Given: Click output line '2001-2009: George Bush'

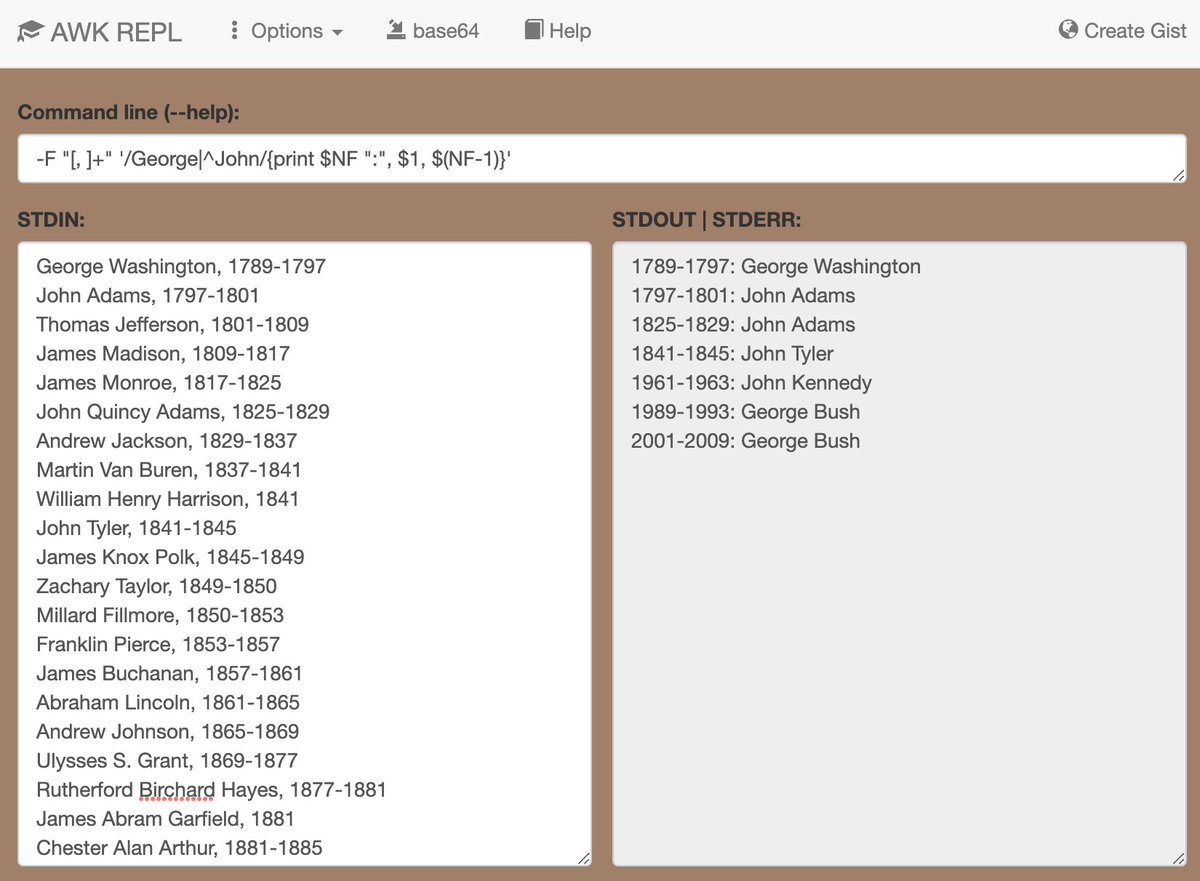Looking at the screenshot, I should (746, 440).
